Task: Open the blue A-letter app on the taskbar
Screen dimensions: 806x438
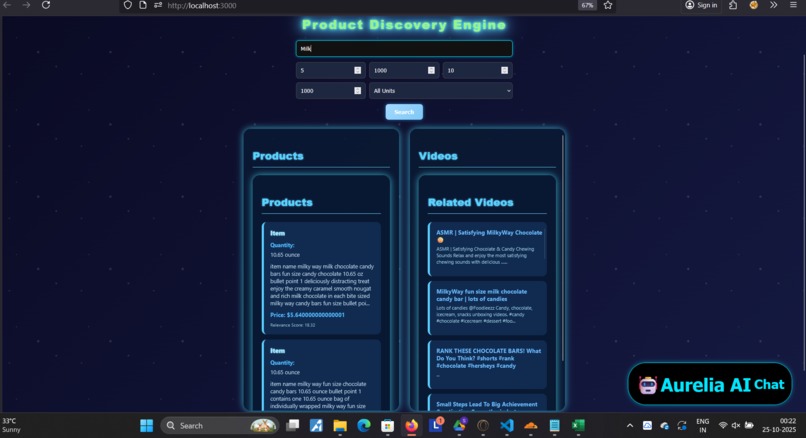Action: click(316, 426)
